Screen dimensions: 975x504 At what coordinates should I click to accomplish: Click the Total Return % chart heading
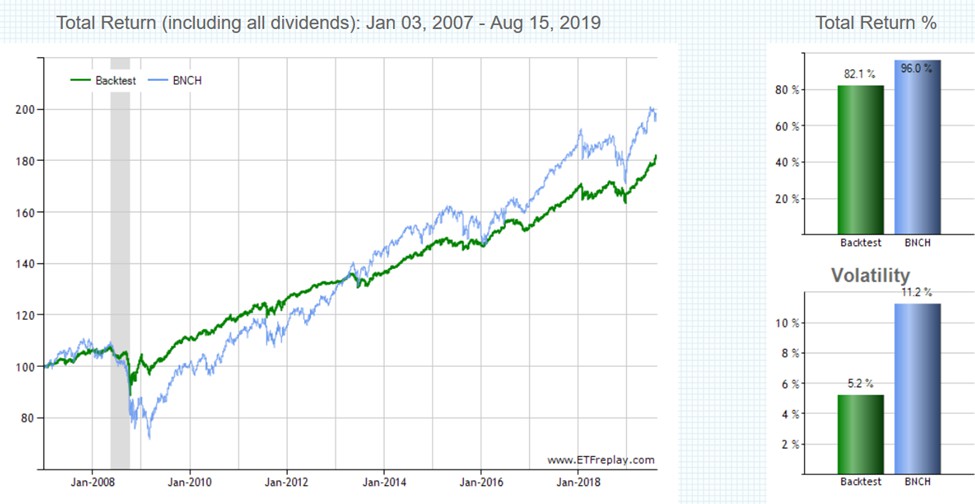pyautogui.click(x=876, y=23)
